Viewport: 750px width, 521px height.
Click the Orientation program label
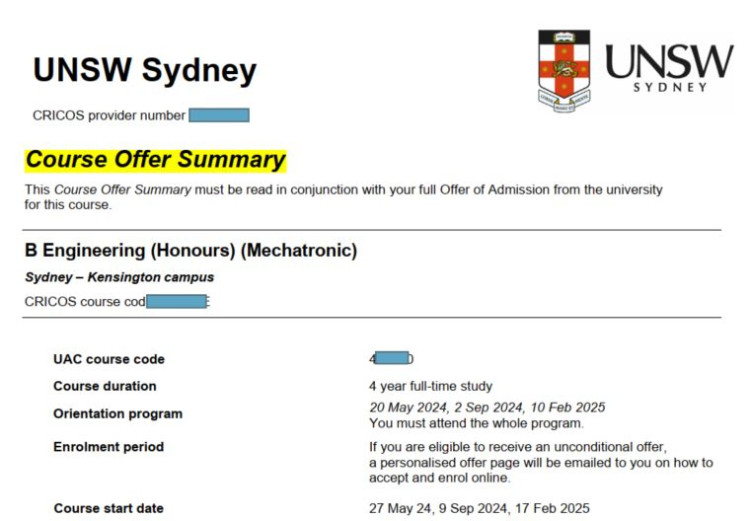tap(118, 414)
